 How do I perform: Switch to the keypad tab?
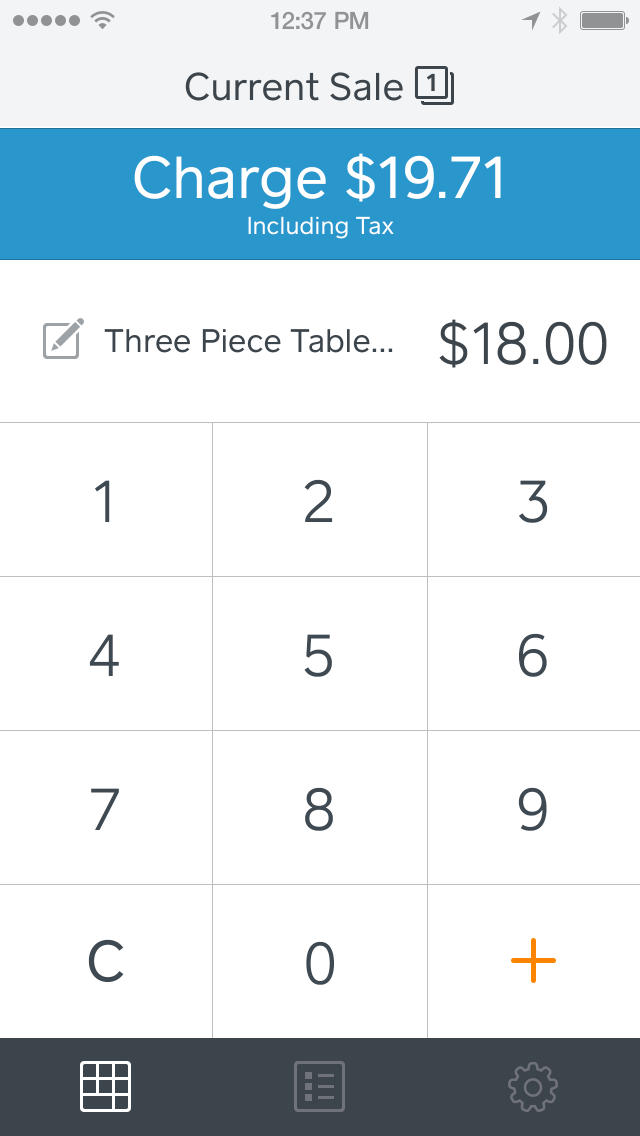pos(105,1086)
